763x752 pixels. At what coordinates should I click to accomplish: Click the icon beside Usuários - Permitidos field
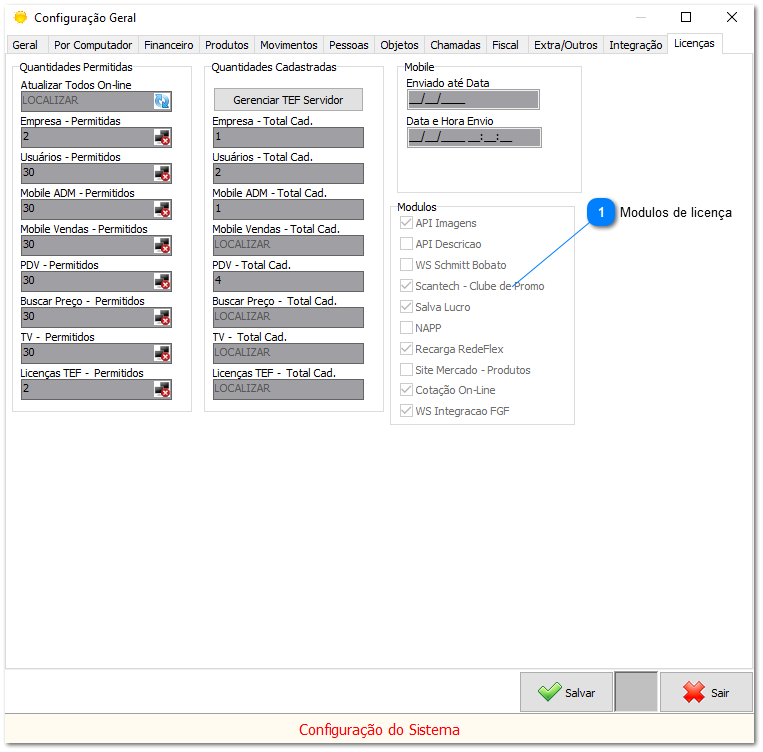coord(162,173)
